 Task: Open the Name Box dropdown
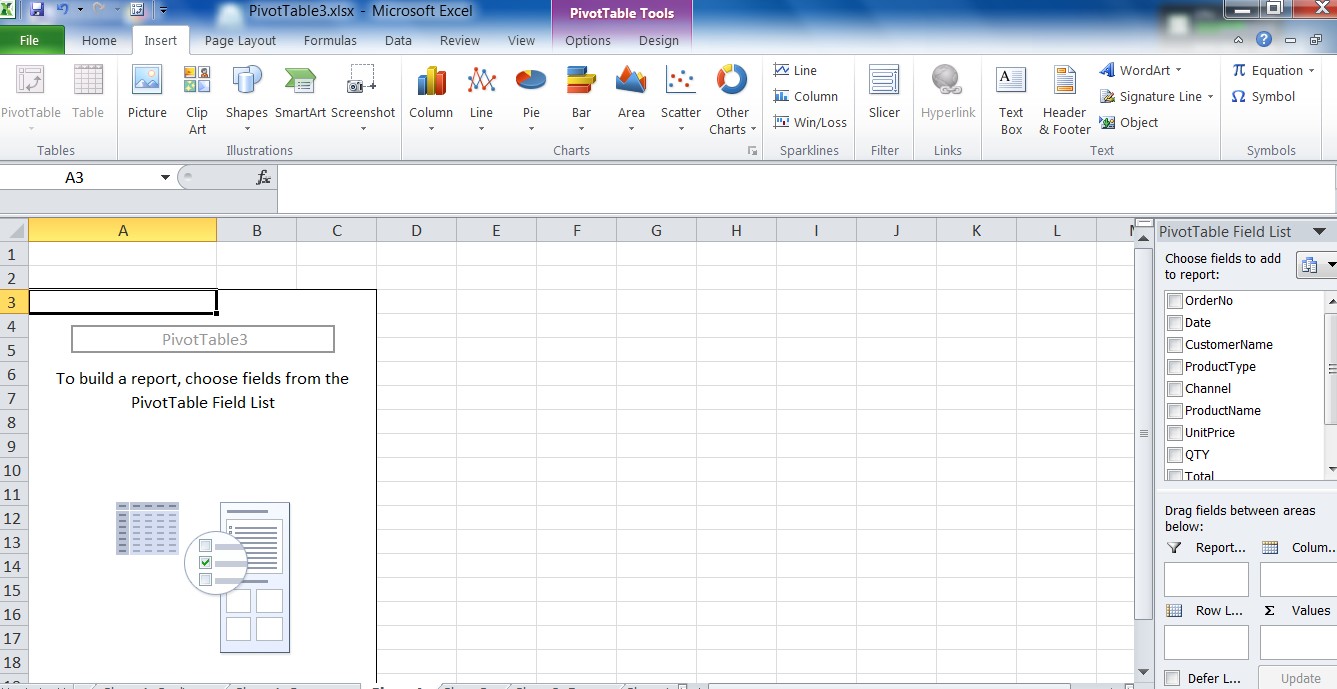pyautogui.click(x=164, y=175)
